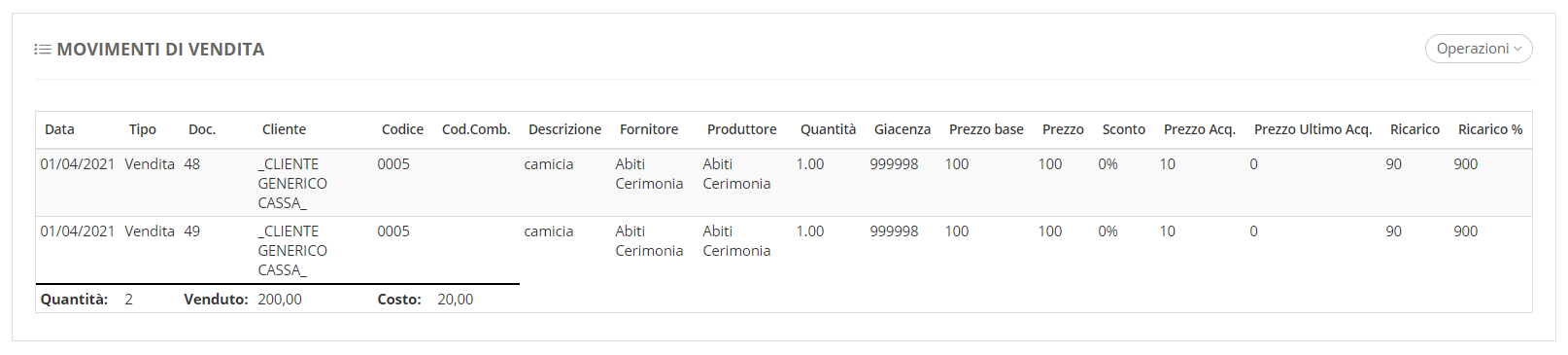Click the Giacenza column header

point(902,129)
